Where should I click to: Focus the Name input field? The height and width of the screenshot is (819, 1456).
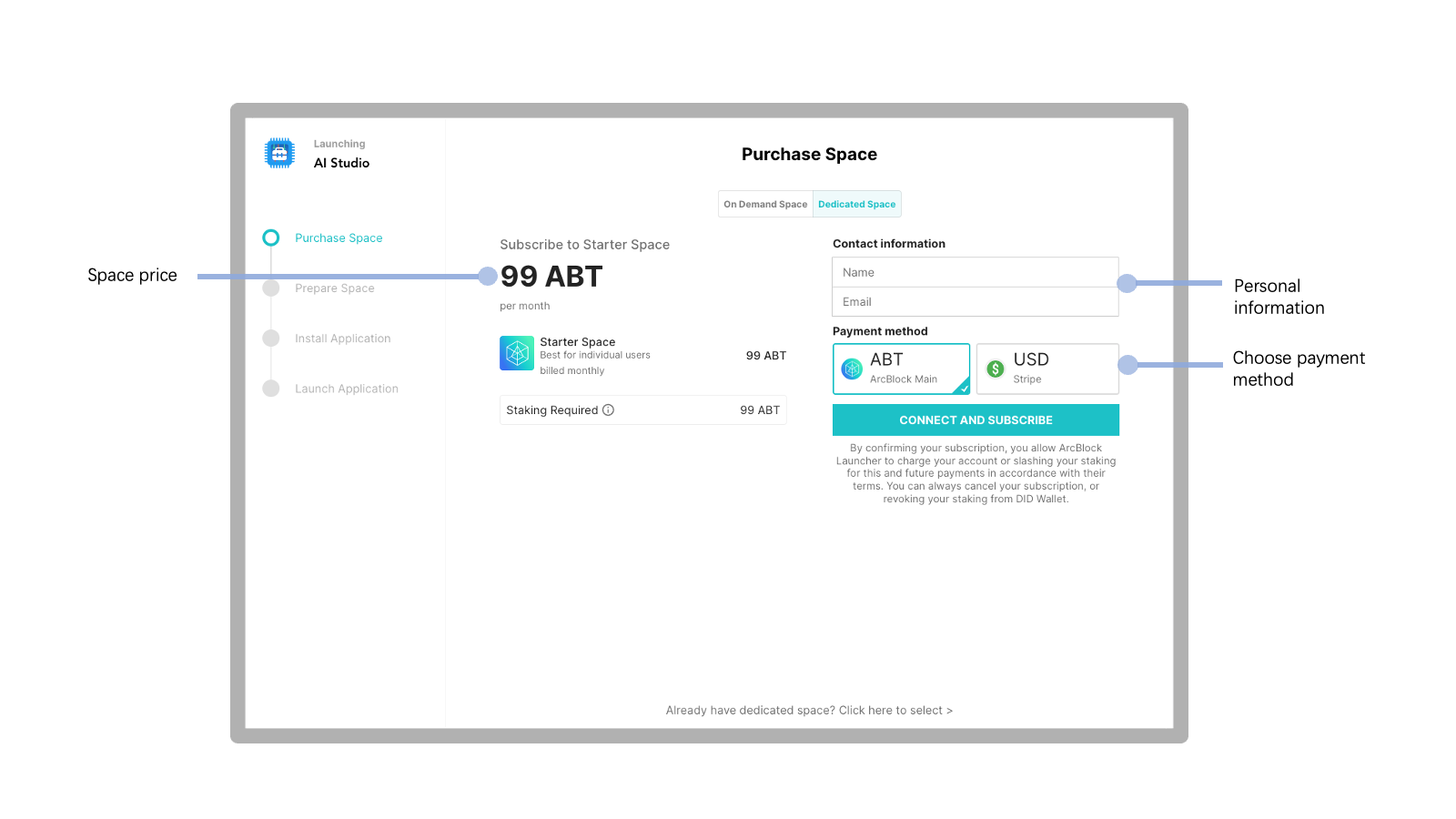[975, 273]
